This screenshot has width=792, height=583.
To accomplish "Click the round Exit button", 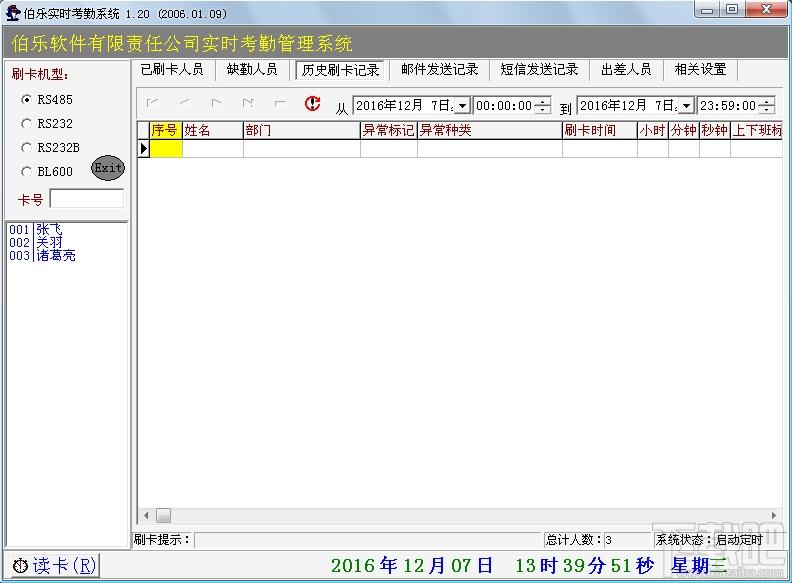I will [108, 168].
